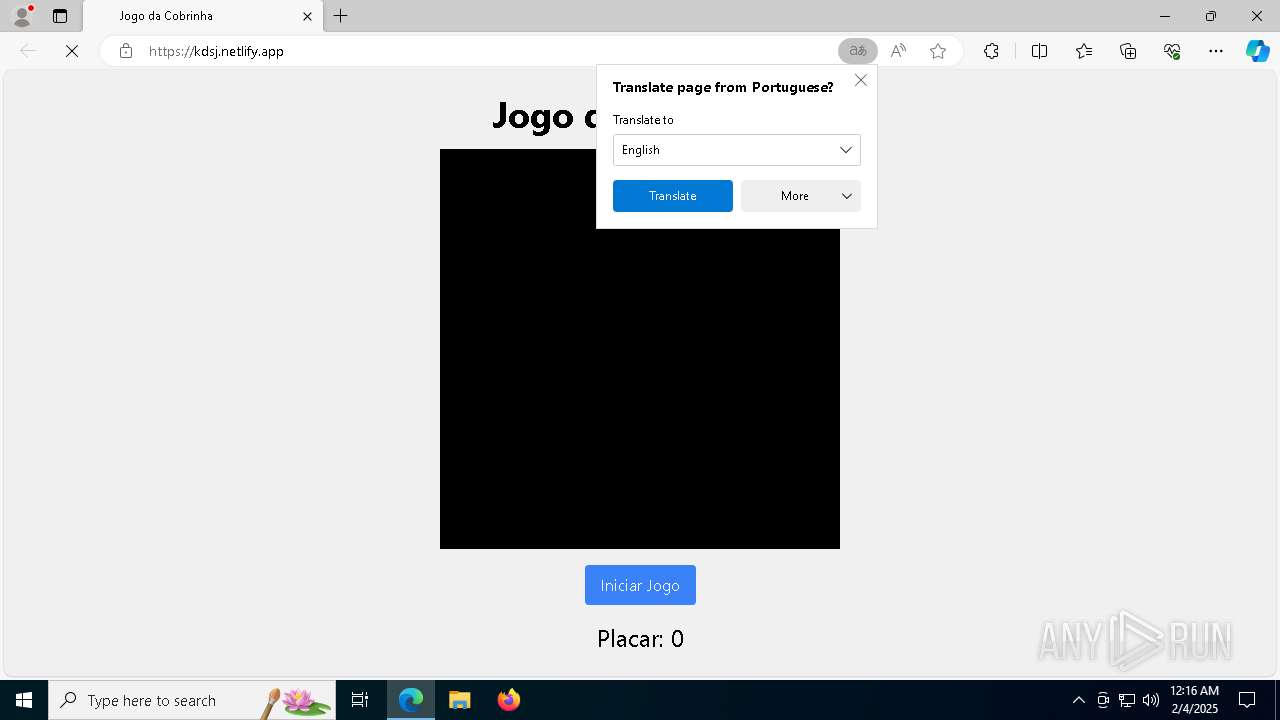Click the taskbar search box
This screenshot has width=1280, height=720.
(192, 700)
